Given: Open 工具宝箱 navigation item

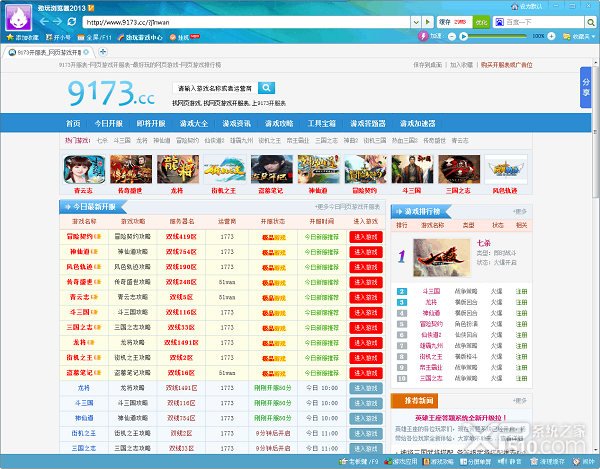Looking at the screenshot, I should pos(322,123).
